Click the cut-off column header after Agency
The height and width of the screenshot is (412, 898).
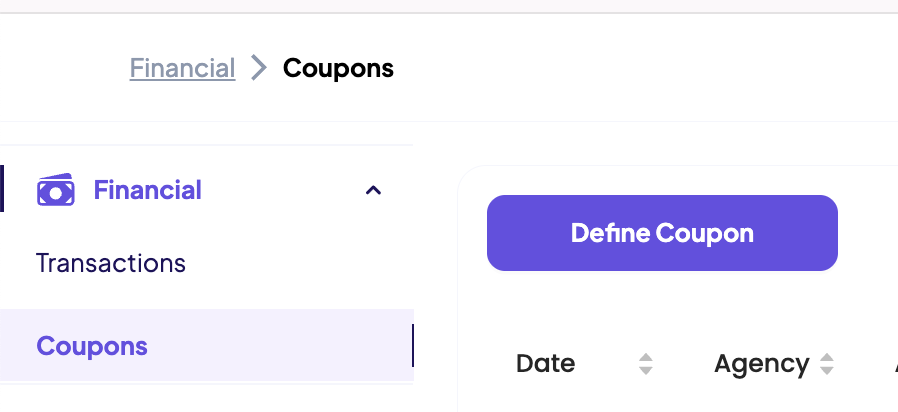(x=895, y=364)
